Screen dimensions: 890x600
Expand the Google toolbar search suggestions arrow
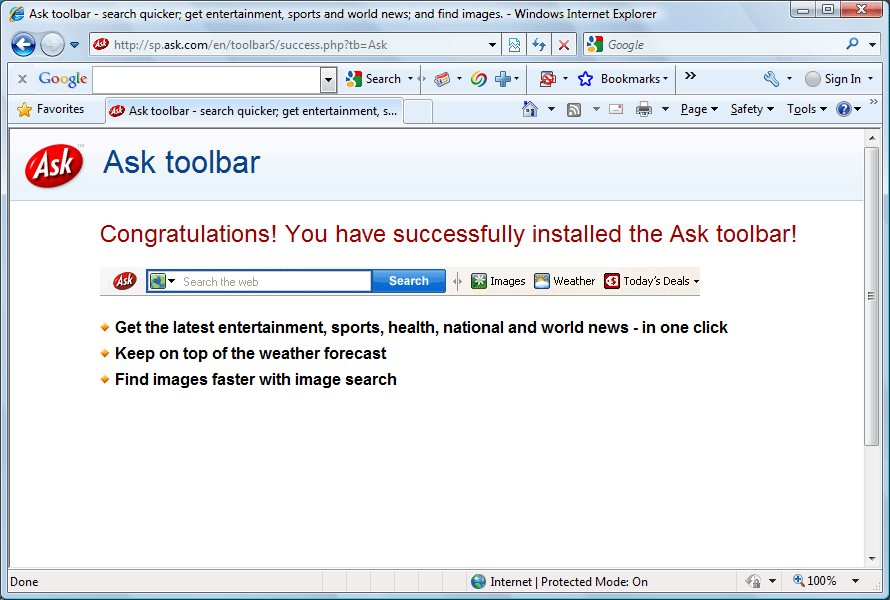(x=328, y=80)
